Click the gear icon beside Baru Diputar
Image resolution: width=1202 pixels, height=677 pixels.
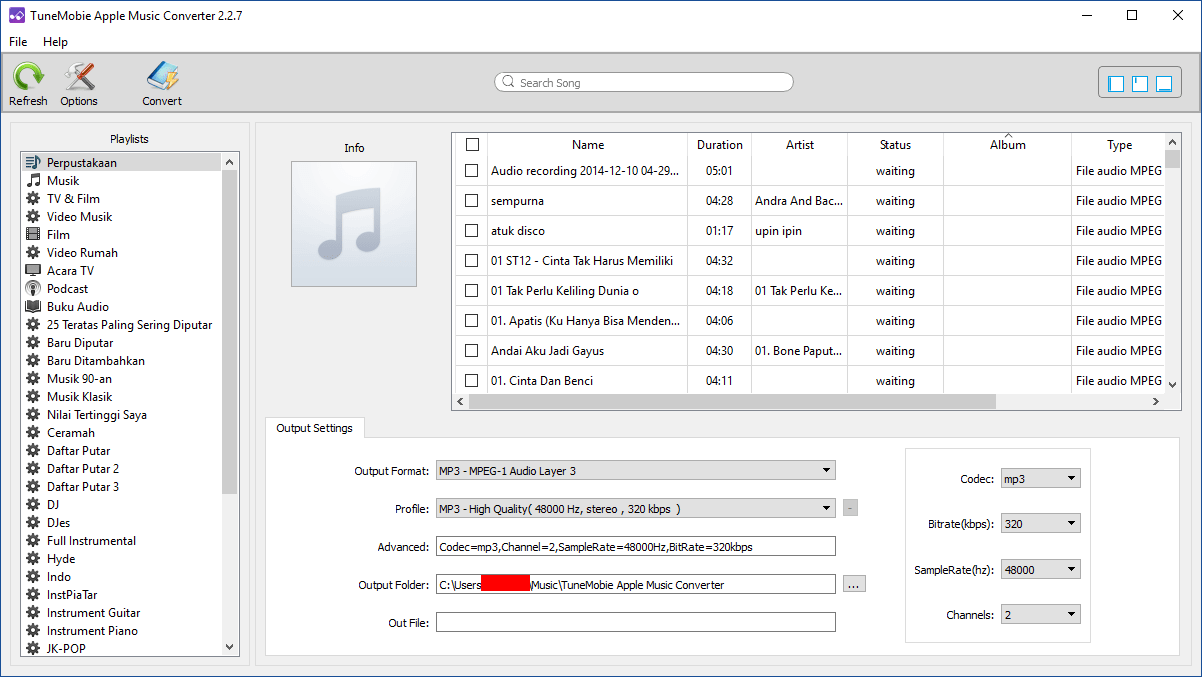(33, 342)
